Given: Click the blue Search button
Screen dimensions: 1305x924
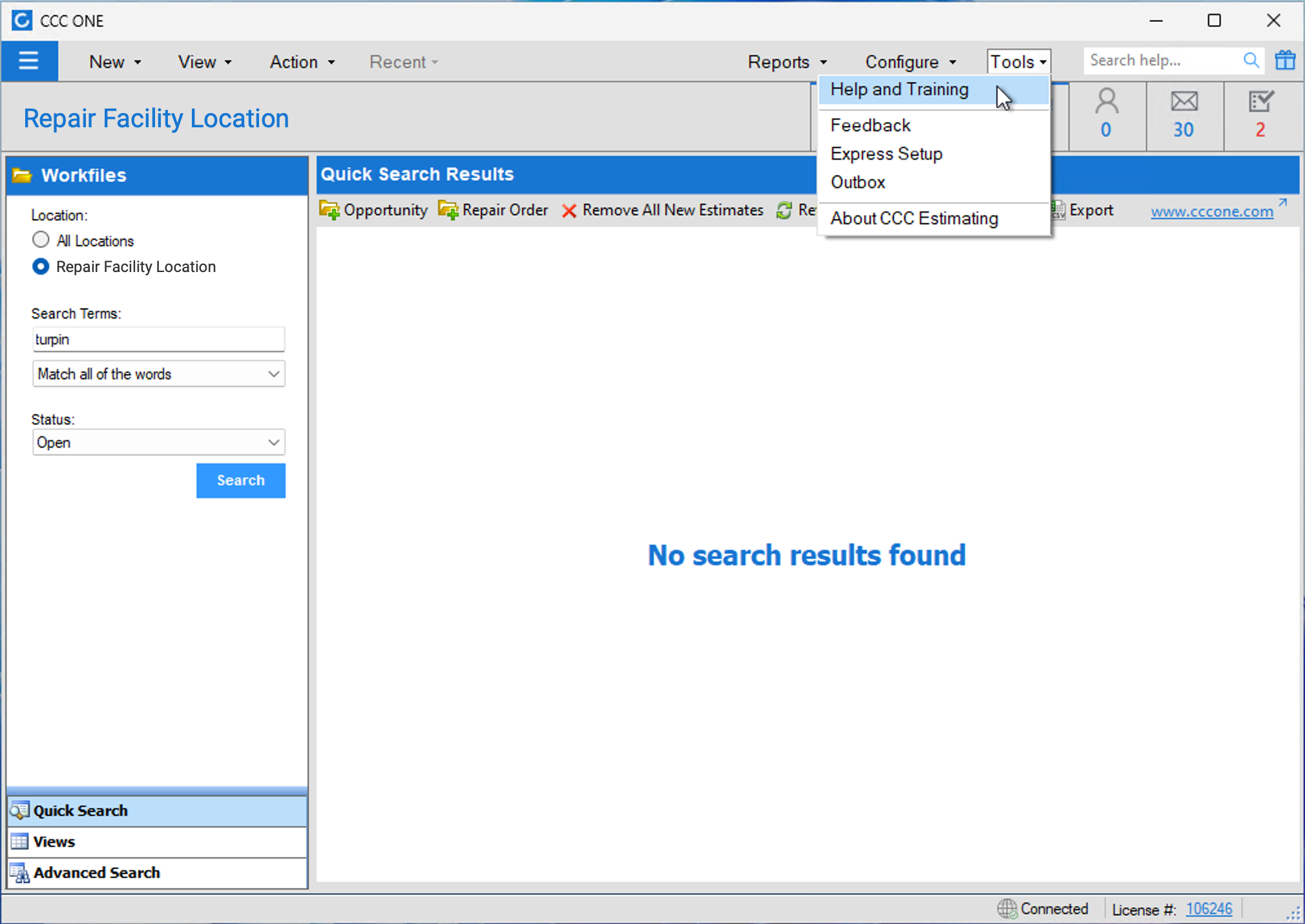Looking at the screenshot, I should [241, 480].
